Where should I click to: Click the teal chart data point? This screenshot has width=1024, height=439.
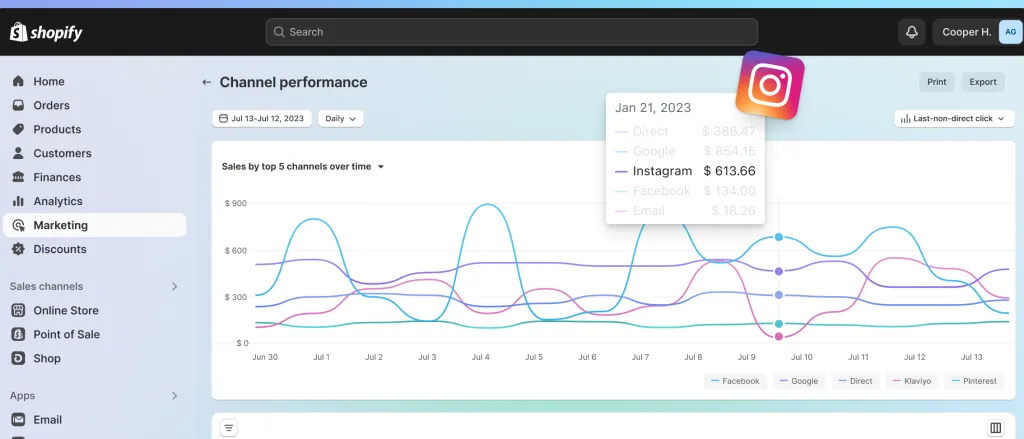(778, 324)
